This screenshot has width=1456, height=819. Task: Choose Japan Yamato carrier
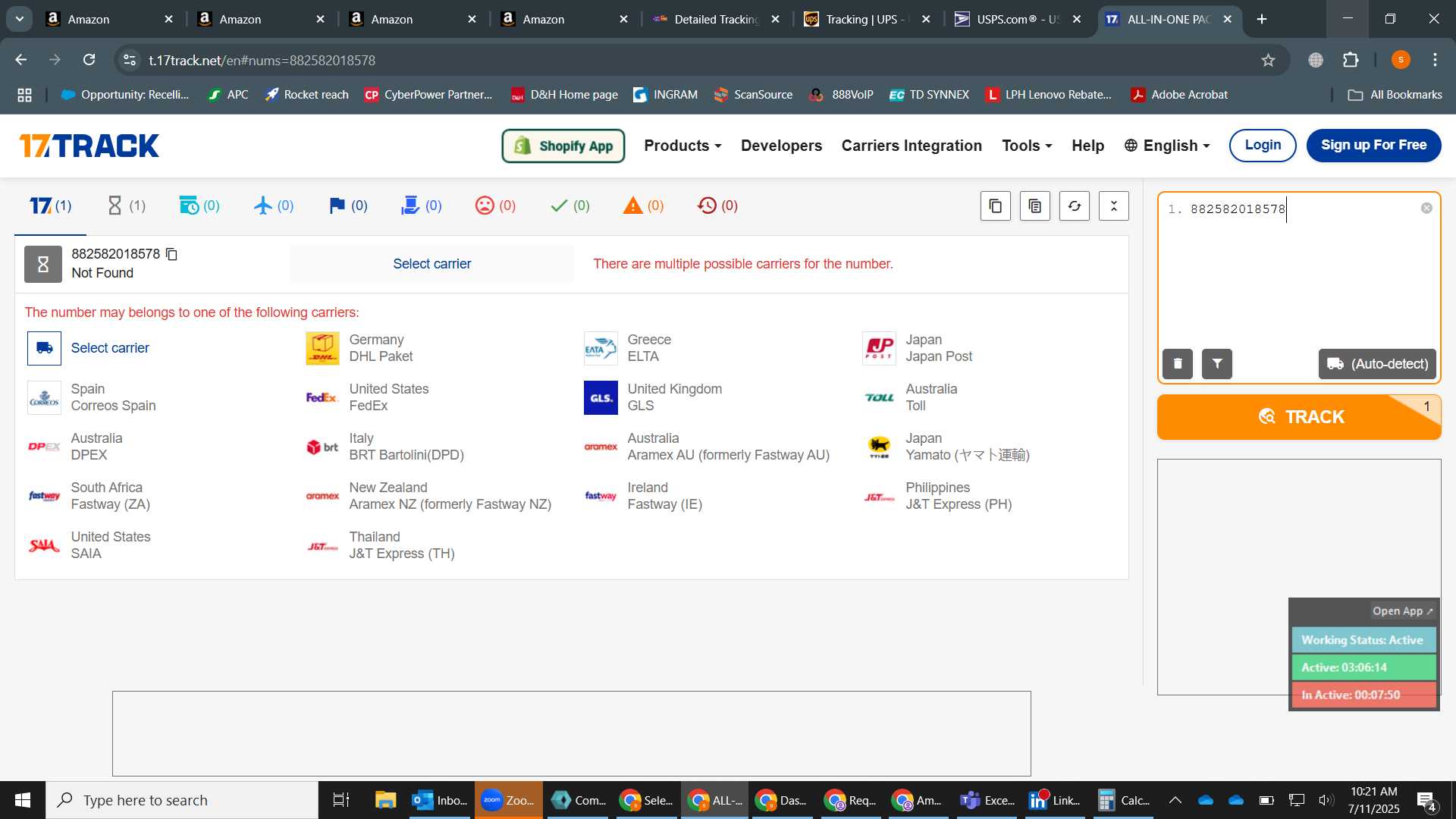click(946, 447)
